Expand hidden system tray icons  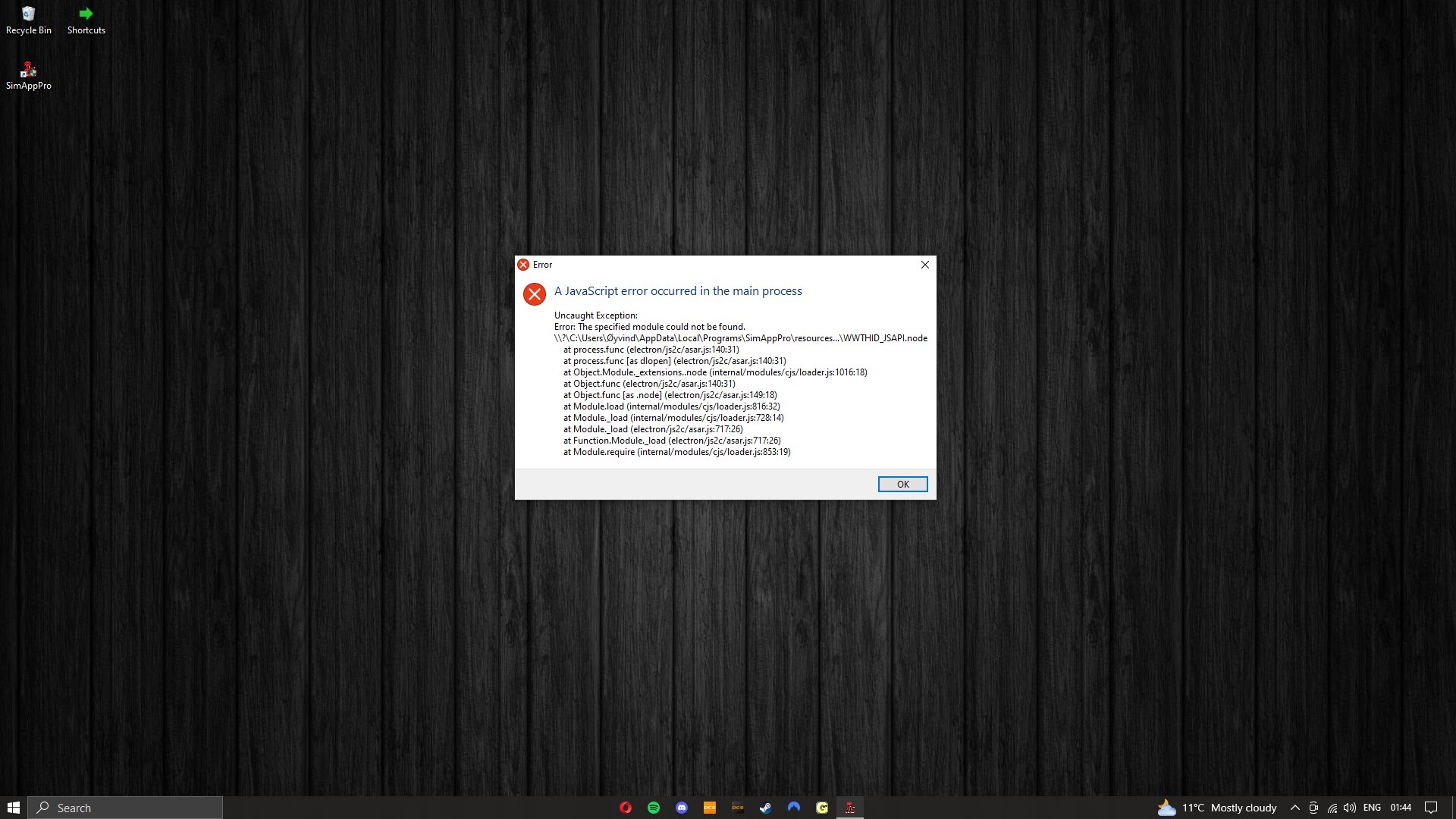1295,808
